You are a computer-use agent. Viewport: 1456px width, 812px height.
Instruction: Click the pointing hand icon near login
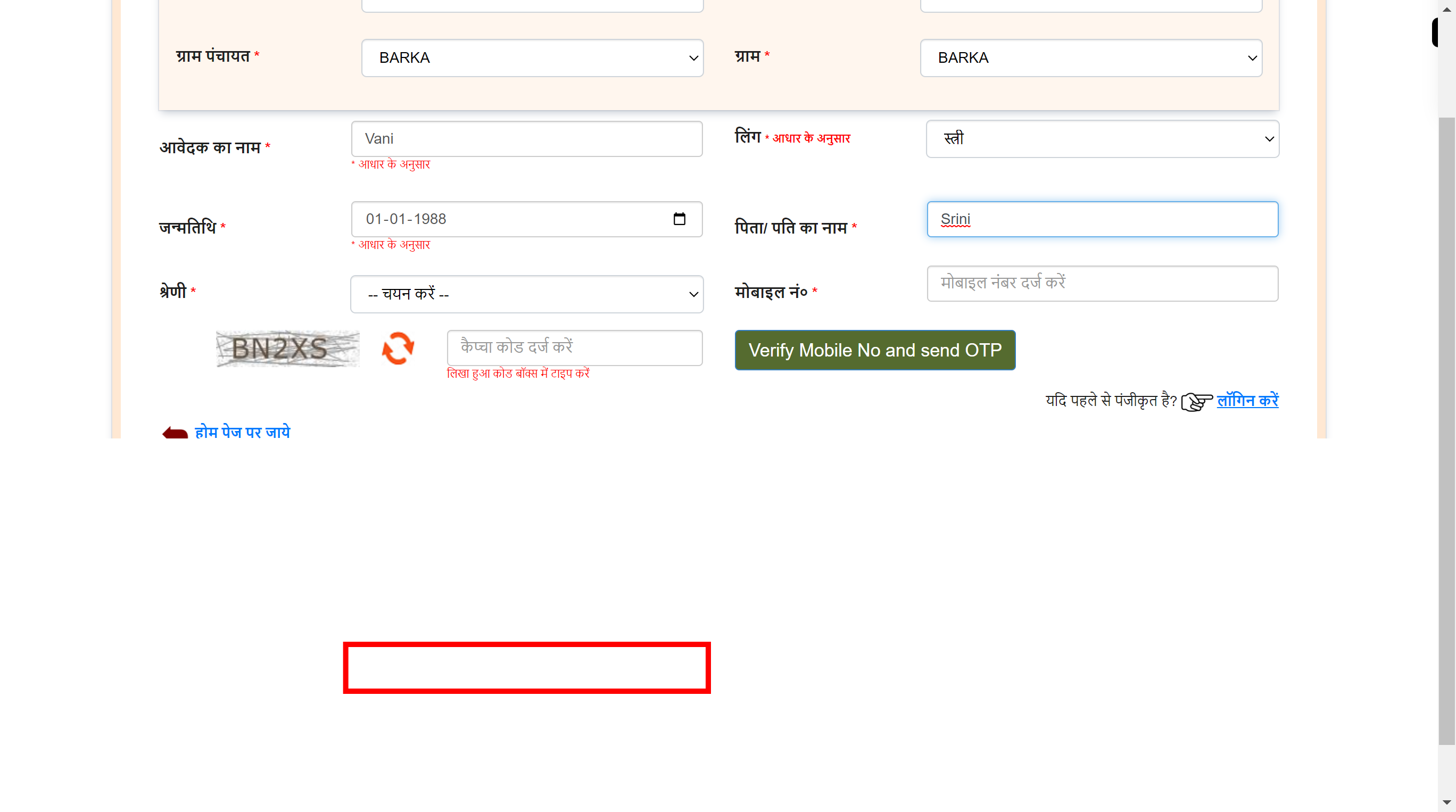tap(1196, 402)
